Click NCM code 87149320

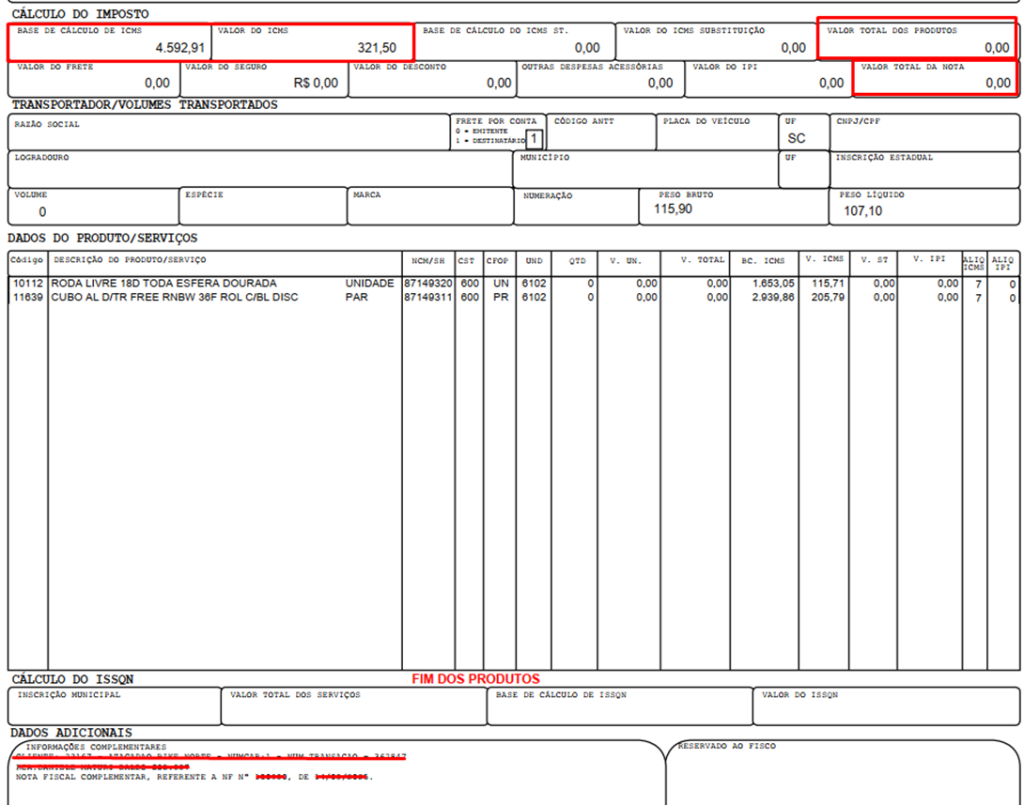(x=428, y=283)
